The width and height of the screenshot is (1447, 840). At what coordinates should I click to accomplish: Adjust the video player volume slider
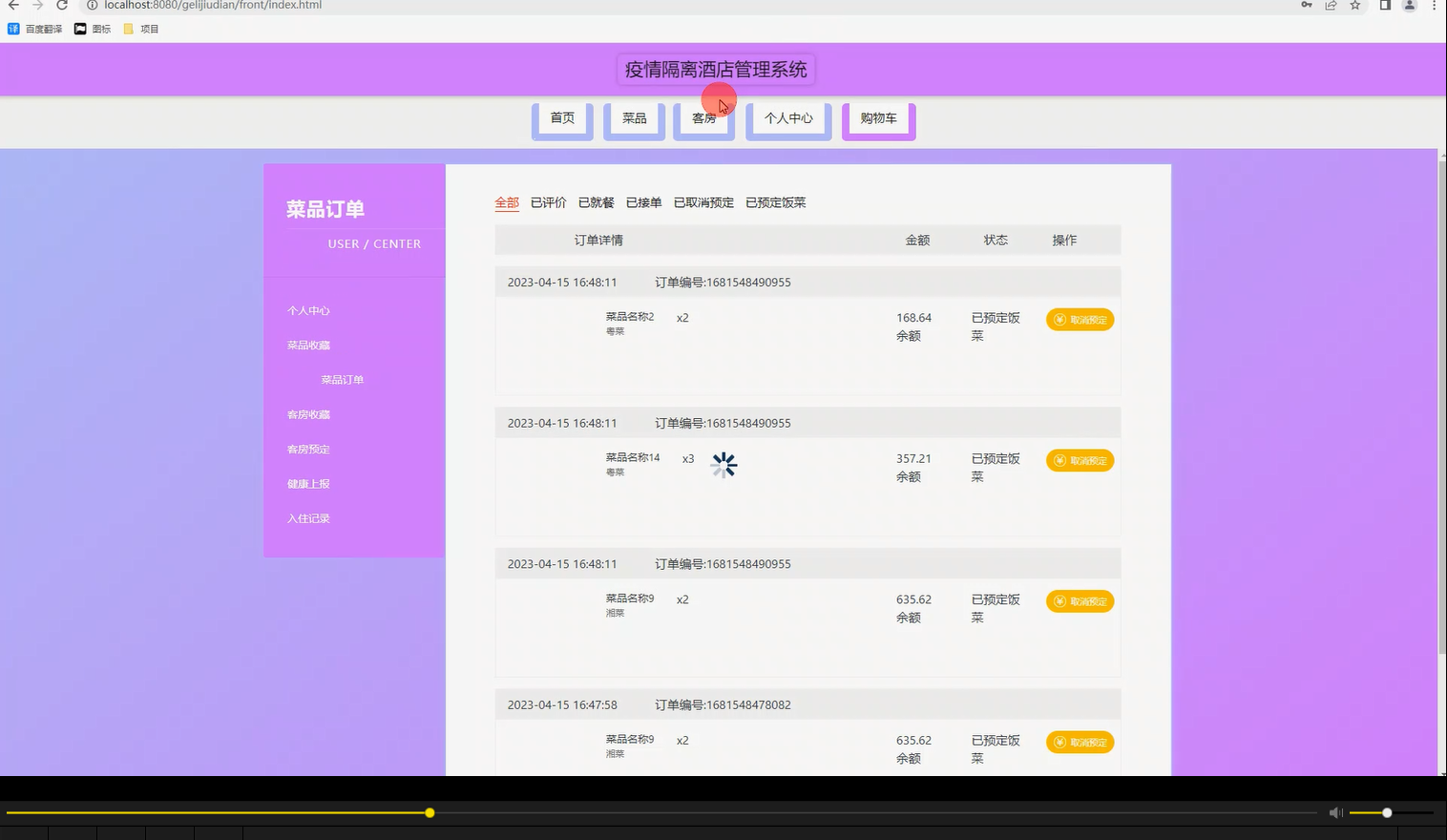tap(1391, 812)
